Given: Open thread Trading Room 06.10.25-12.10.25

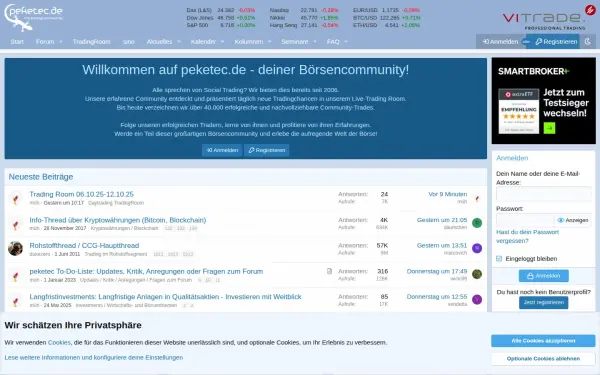Looking at the screenshot, I should (82, 194).
